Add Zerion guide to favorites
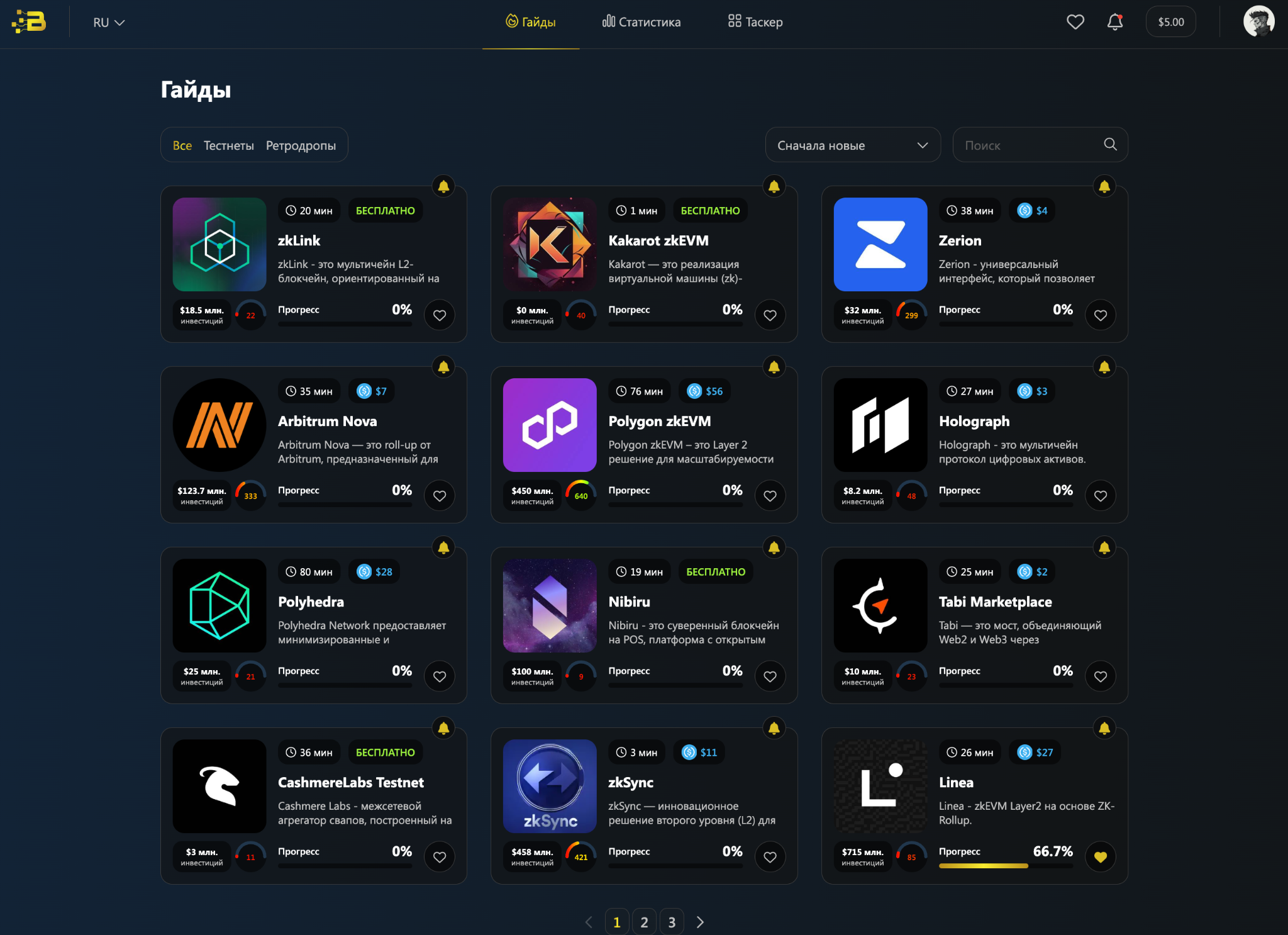The height and width of the screenshot is (935, 1288). (1100, 315)
